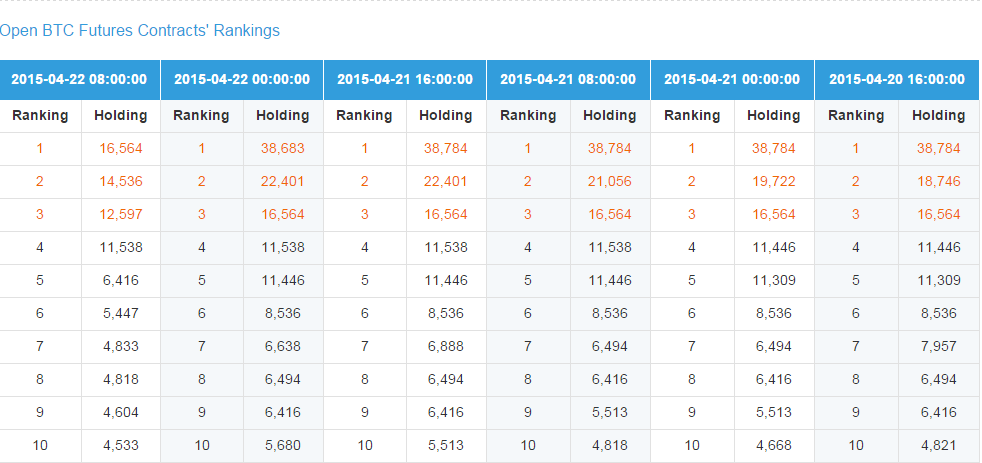
Task: Click 11,309 in the 2015-04-21 00:00:00 column
Action: tap(774, 281)
